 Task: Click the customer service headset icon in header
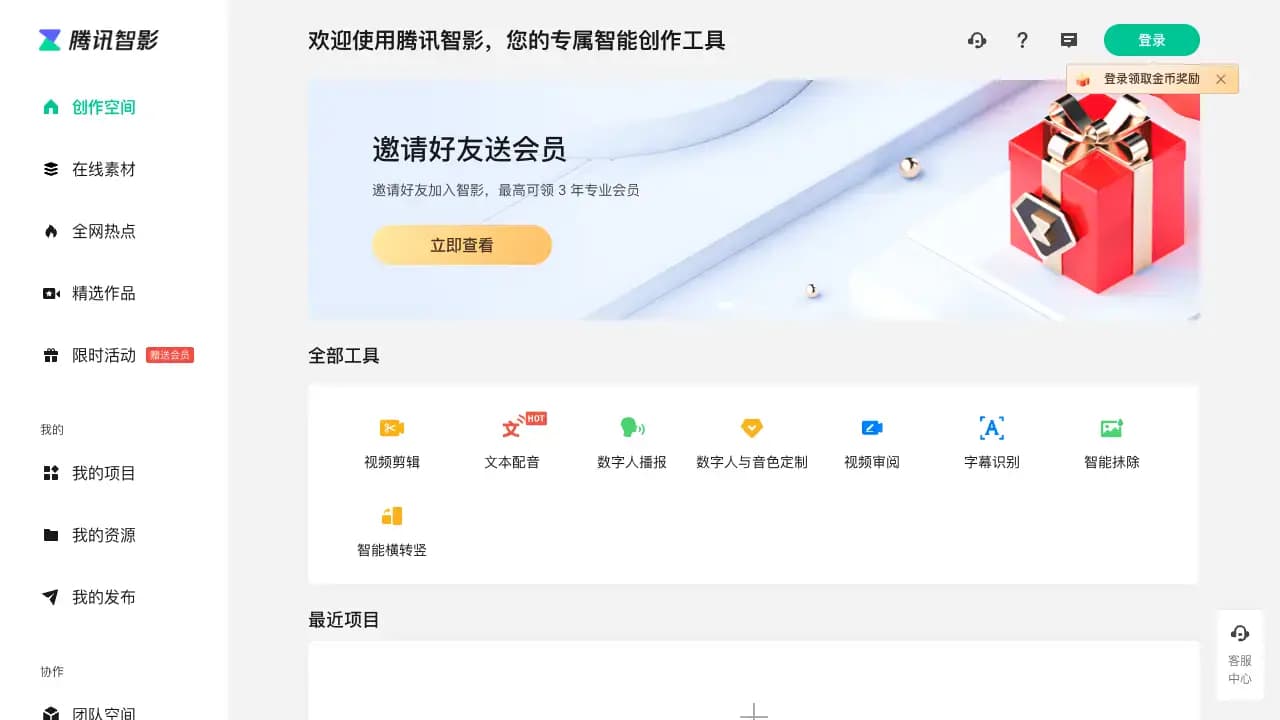click(977, 40)
